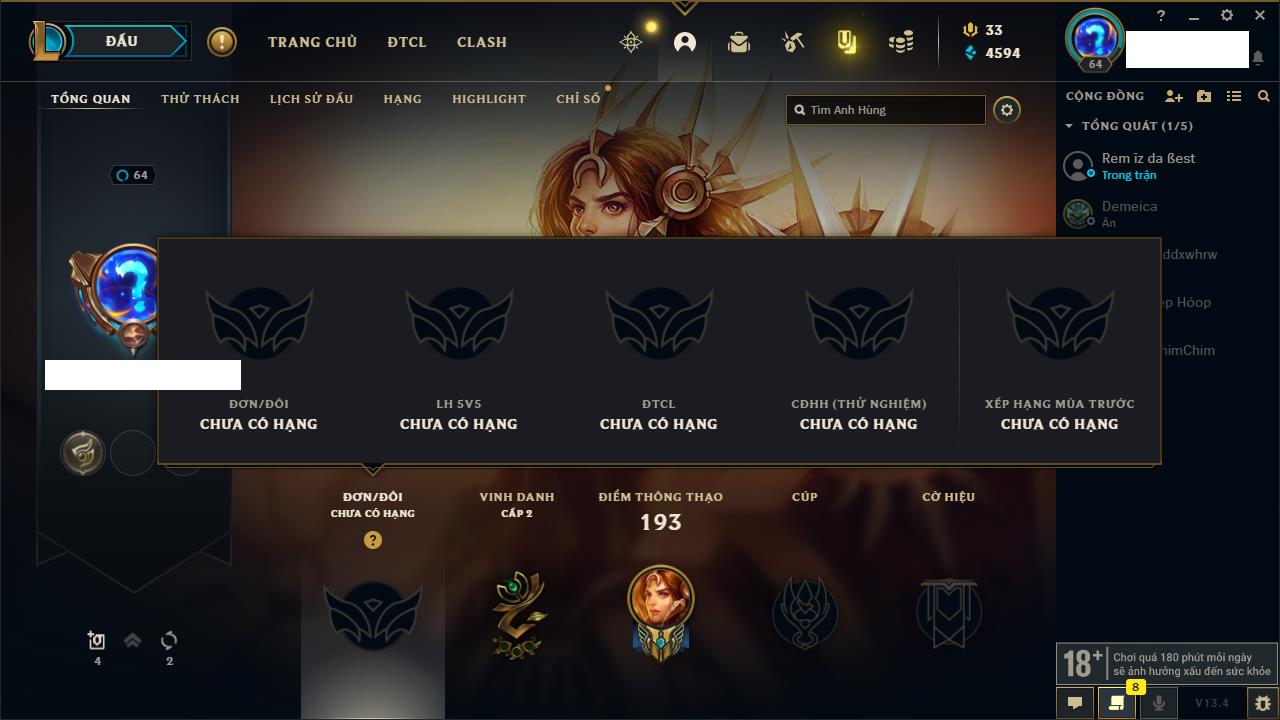Collapse the TỔNG QUÁT friends group

(1069, 126)
